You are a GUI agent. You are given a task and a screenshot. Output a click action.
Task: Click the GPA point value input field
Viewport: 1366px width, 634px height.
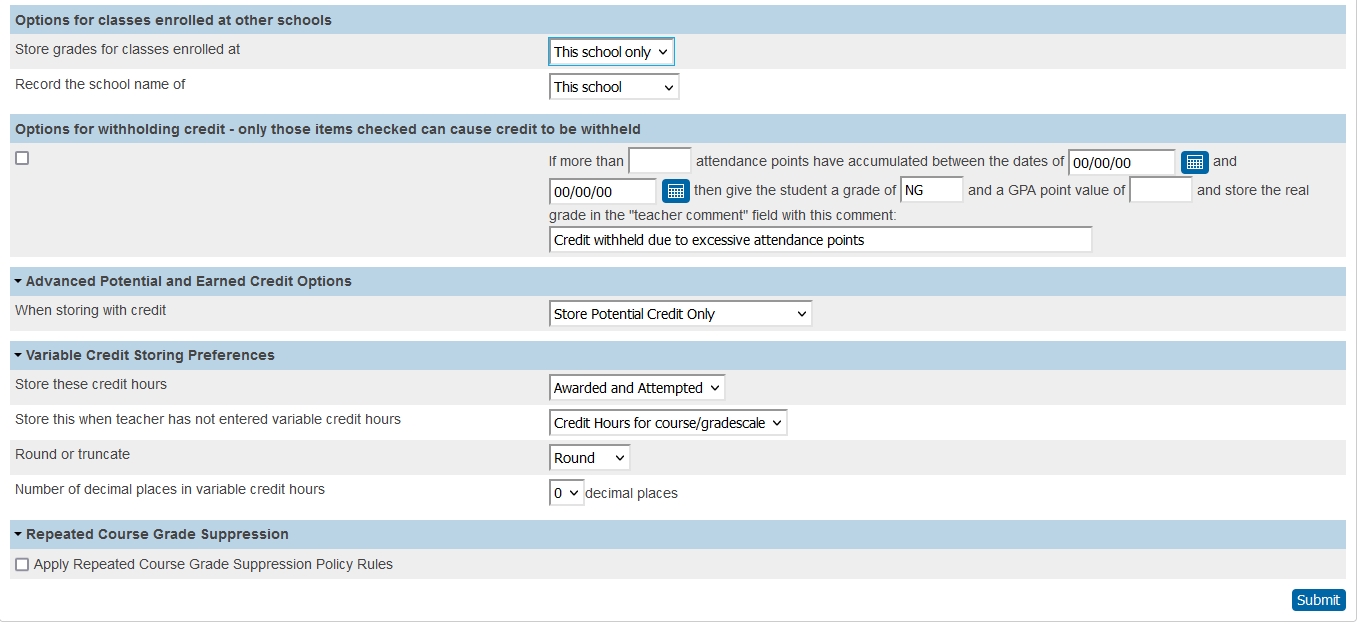pyautogui.click(x=1160, y=190)
